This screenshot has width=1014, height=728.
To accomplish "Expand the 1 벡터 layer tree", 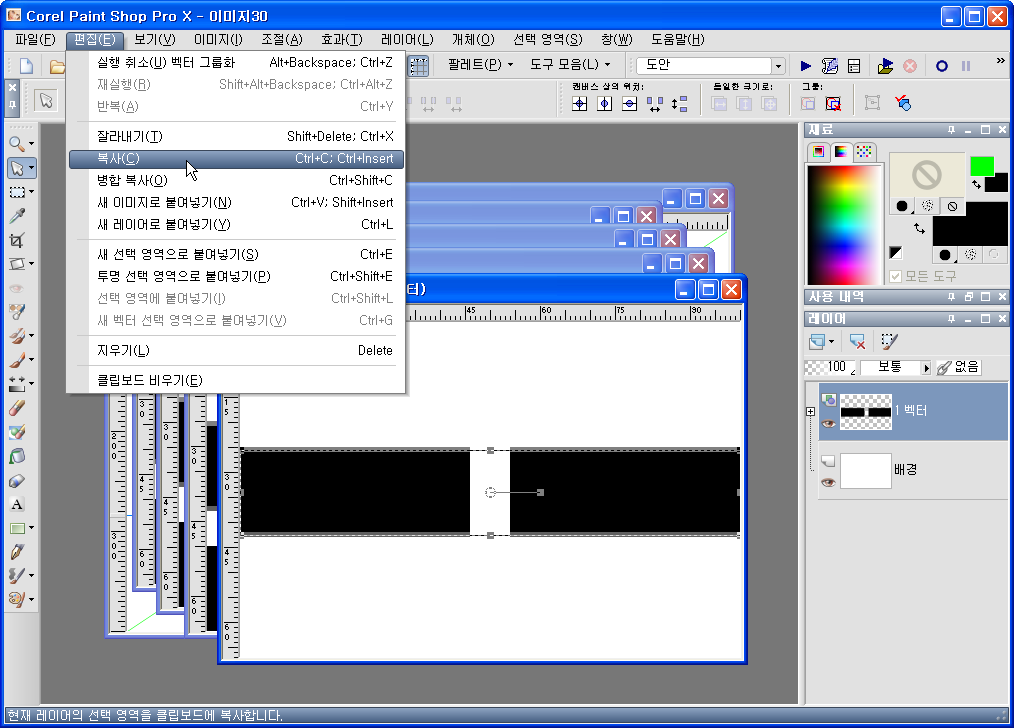I will (810, 411).
